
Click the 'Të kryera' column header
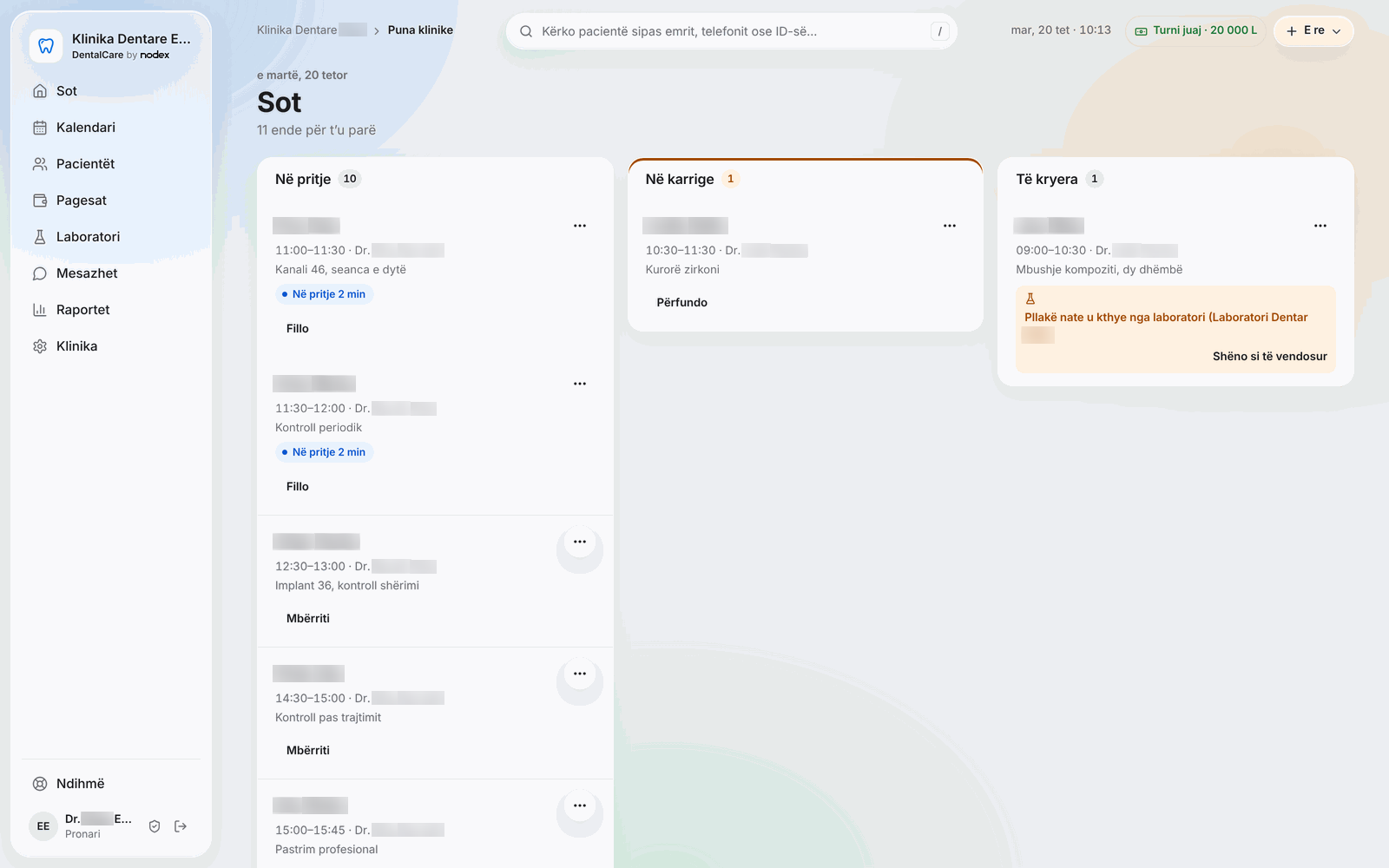(x=1047, y=180)
